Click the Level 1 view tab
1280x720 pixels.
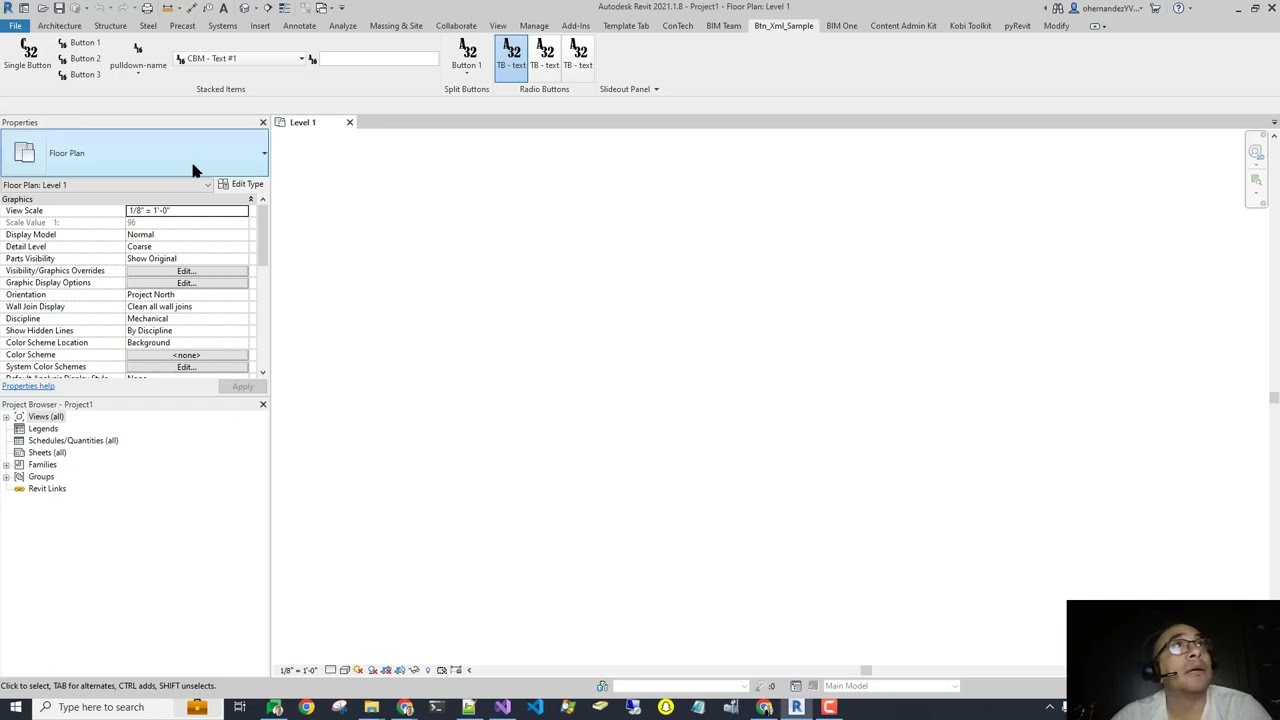point(303,122)
